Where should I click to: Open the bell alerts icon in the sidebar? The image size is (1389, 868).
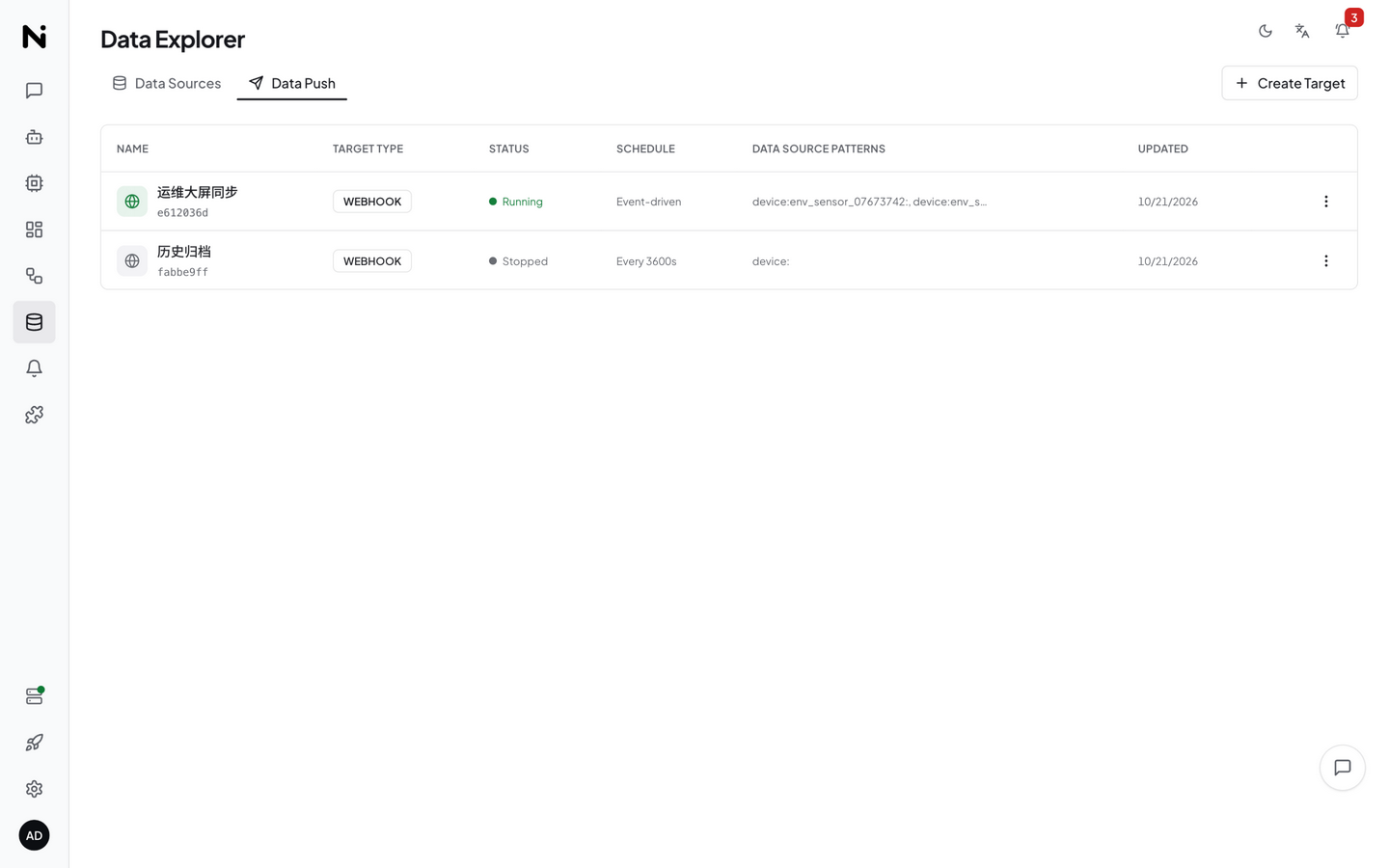pyautogui.click(x=34, y=368)
